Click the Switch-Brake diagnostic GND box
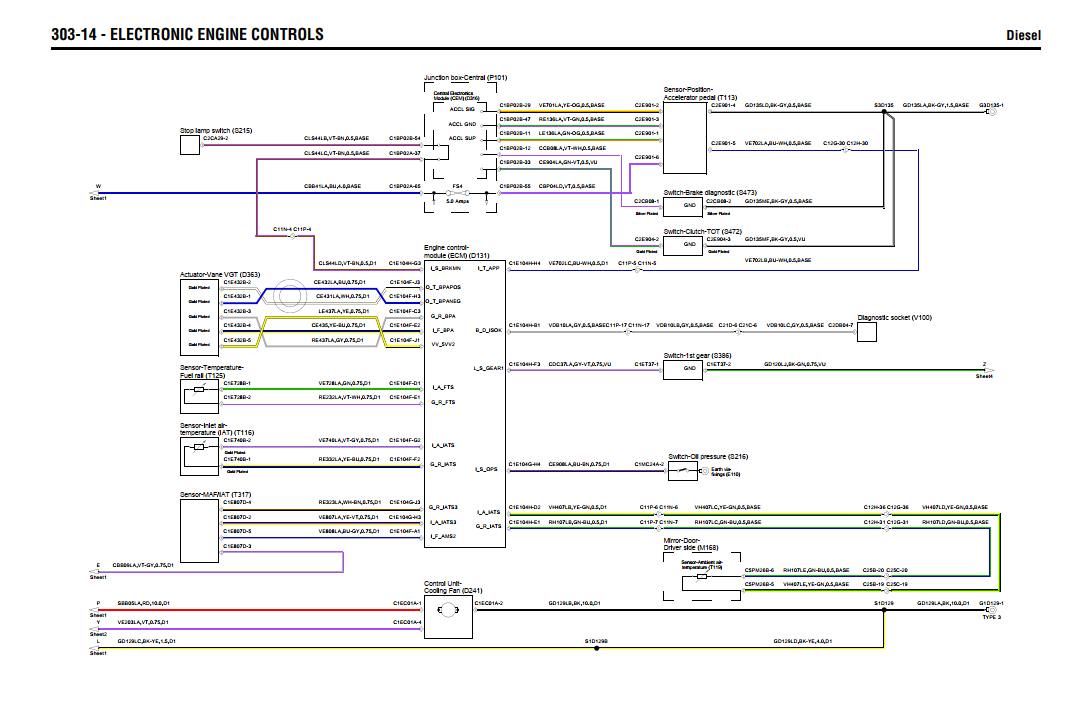 click(x=688, y=206)
